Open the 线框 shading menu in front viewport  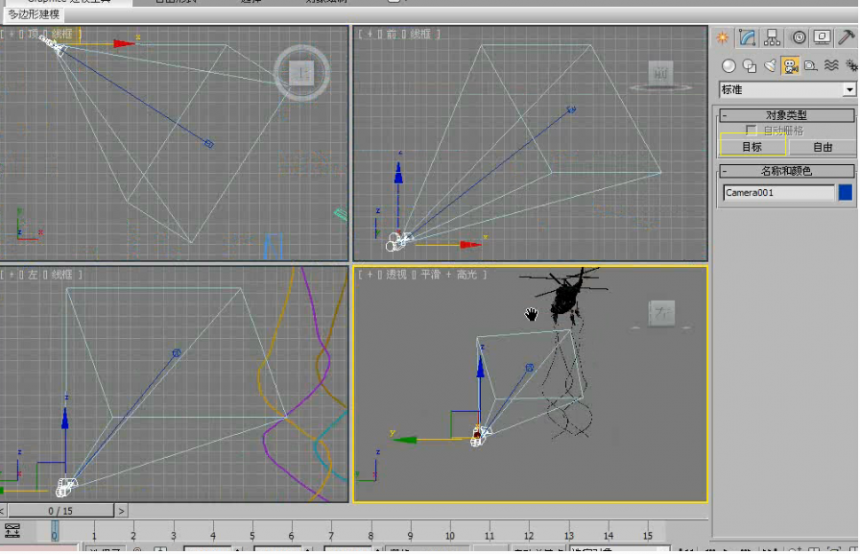420,34
